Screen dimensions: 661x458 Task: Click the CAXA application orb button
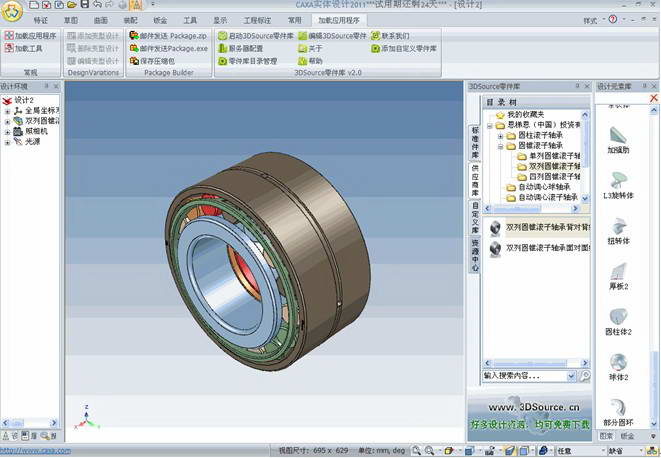[11, 11]
